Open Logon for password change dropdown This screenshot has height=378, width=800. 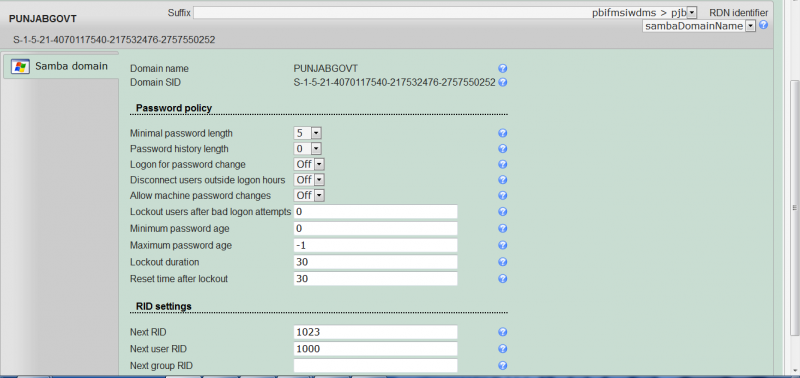(310, 164)
